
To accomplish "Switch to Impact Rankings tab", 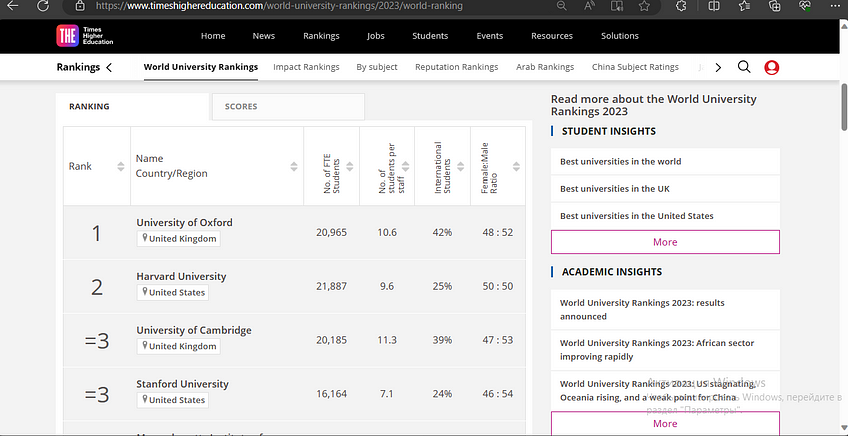I will (x=306, y=67).
